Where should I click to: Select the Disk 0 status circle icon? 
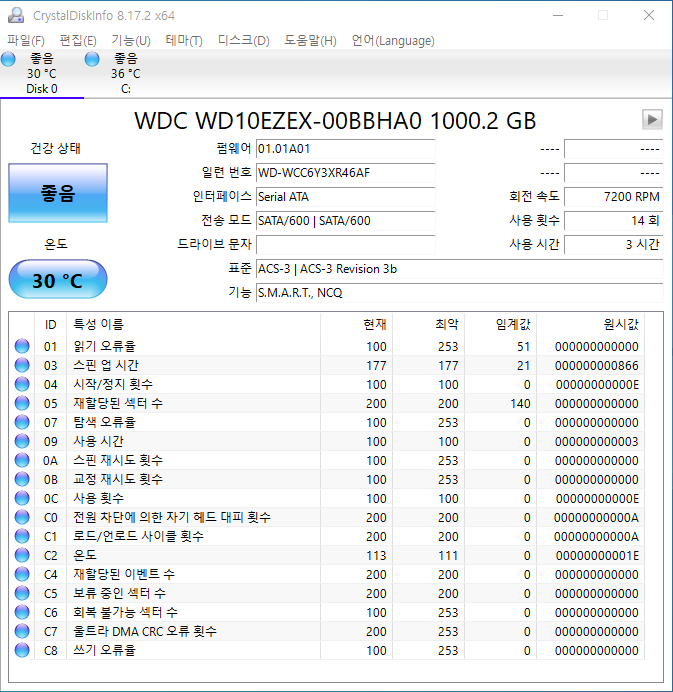tap(8, 59)
